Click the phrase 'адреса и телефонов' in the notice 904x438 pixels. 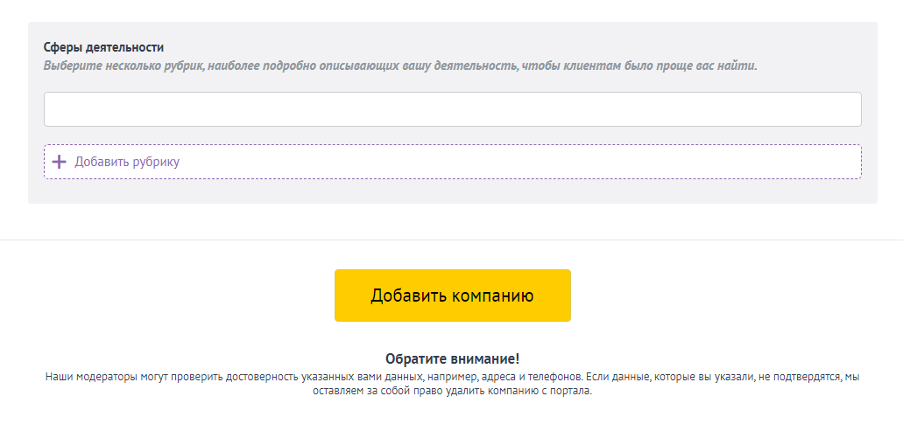pos(532,378)
